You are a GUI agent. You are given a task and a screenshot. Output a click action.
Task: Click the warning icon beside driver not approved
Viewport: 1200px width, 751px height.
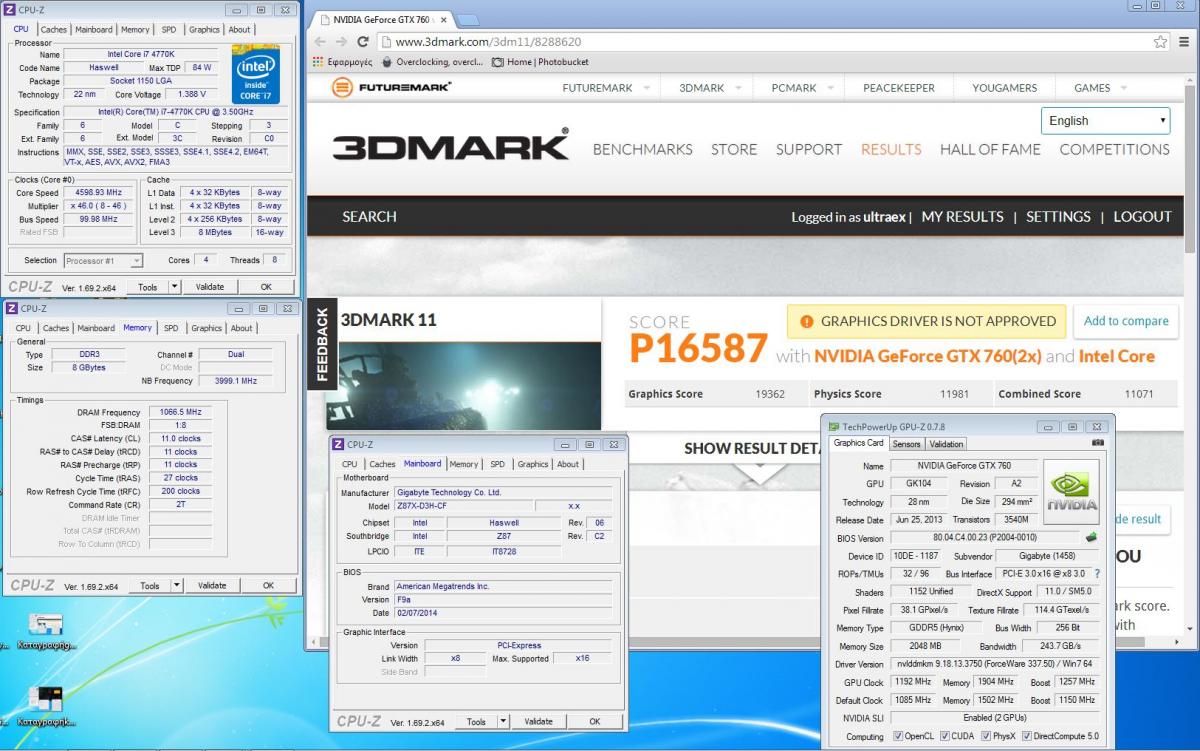[x=807, y=321]
